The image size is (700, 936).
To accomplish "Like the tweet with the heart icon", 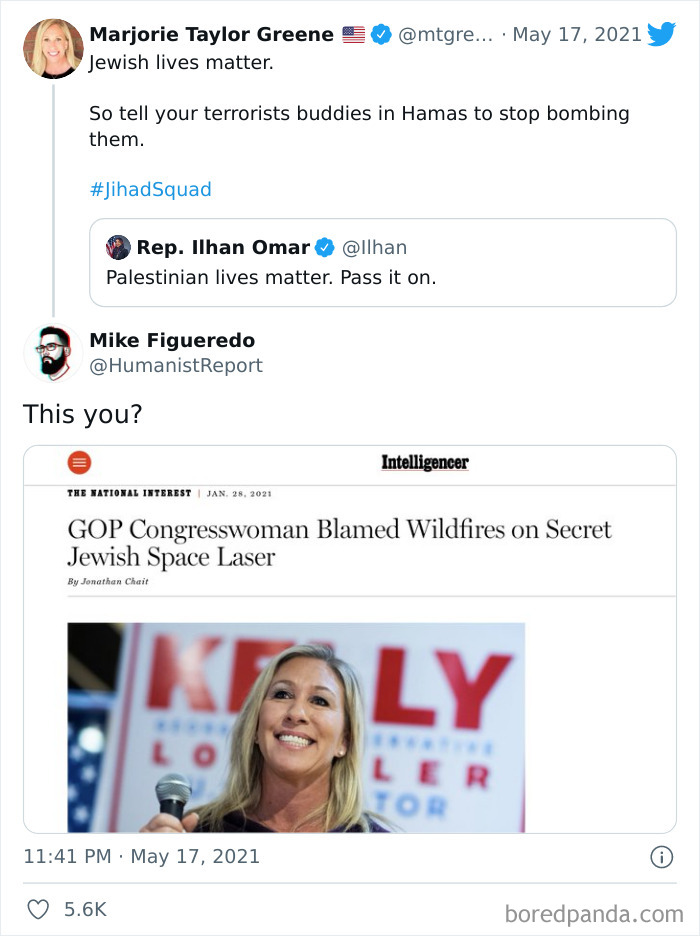I will tap(38, 909).
